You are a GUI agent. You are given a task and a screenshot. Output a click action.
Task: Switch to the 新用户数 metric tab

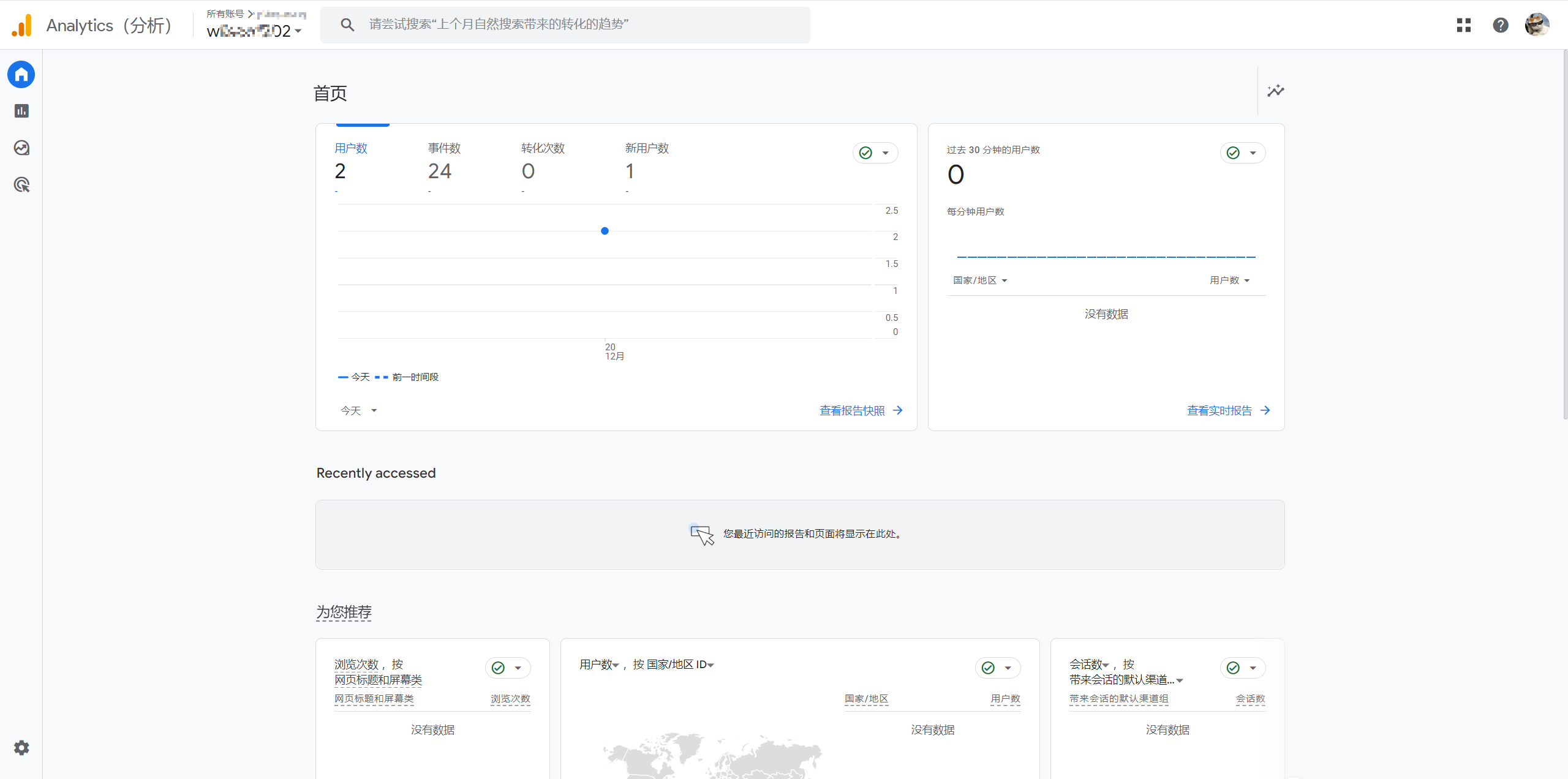click(646, 160)
